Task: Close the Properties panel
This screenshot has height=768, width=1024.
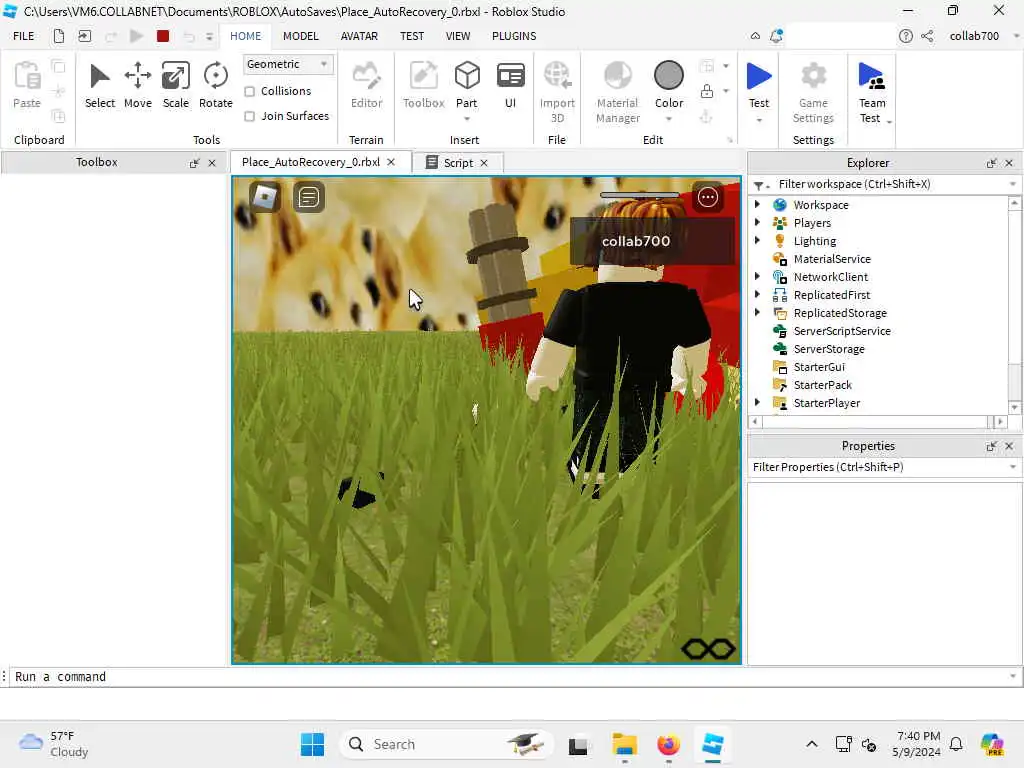Action: (x=1009, y=446)
